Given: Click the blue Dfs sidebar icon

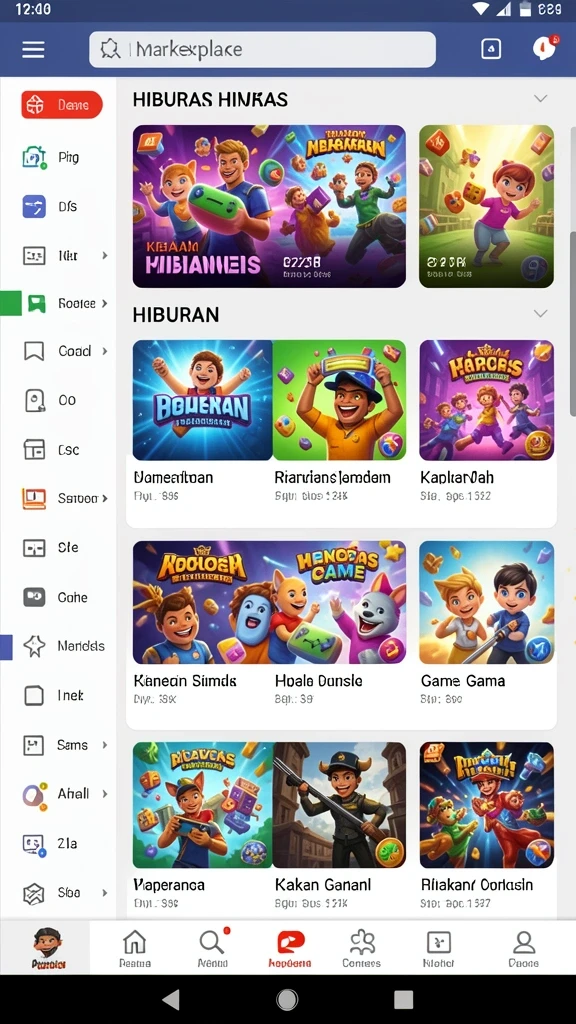Looking at the screenshot, I should pos(34,206).
